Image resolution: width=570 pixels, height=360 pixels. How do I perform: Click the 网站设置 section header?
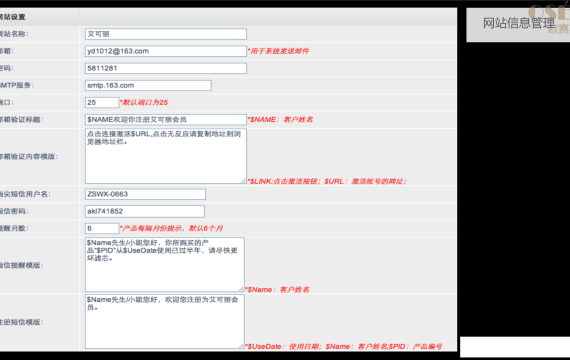pos(12,17)
